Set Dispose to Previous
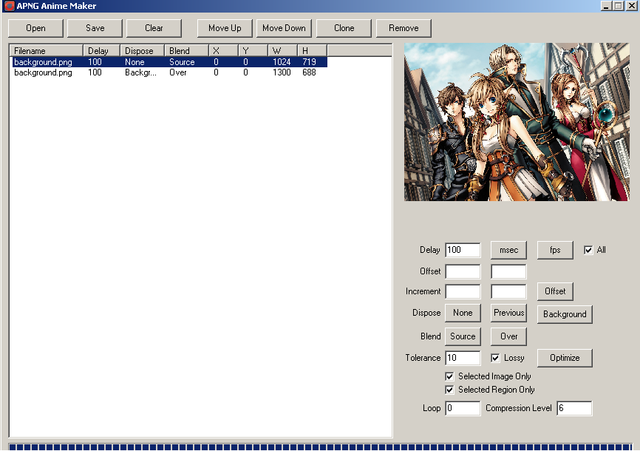Image resolution: width=640 pixels, height=451 pixels. (509, 313)
